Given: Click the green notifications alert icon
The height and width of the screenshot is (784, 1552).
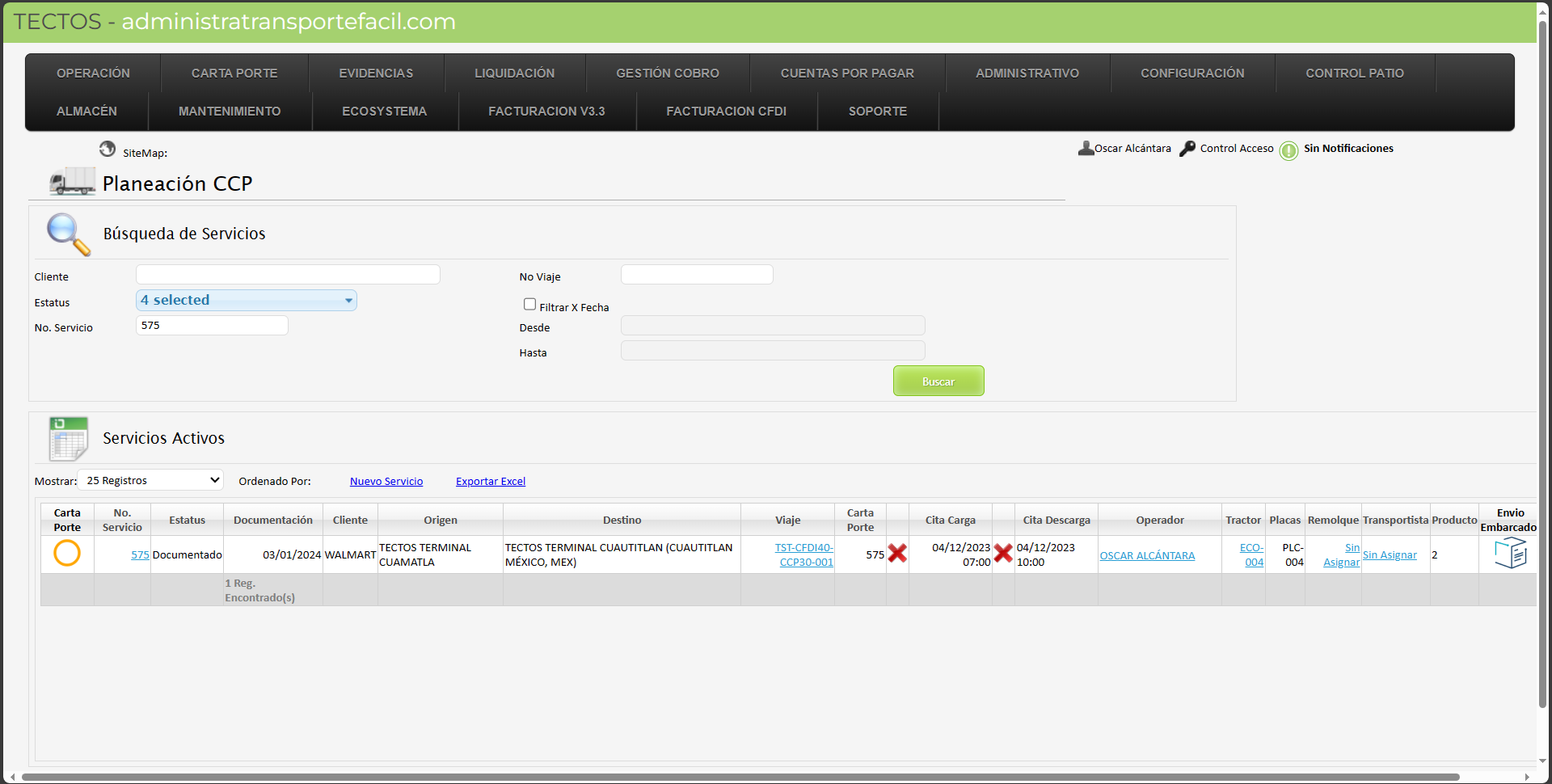Looking at the screenshot, I should pos(1288,150).
